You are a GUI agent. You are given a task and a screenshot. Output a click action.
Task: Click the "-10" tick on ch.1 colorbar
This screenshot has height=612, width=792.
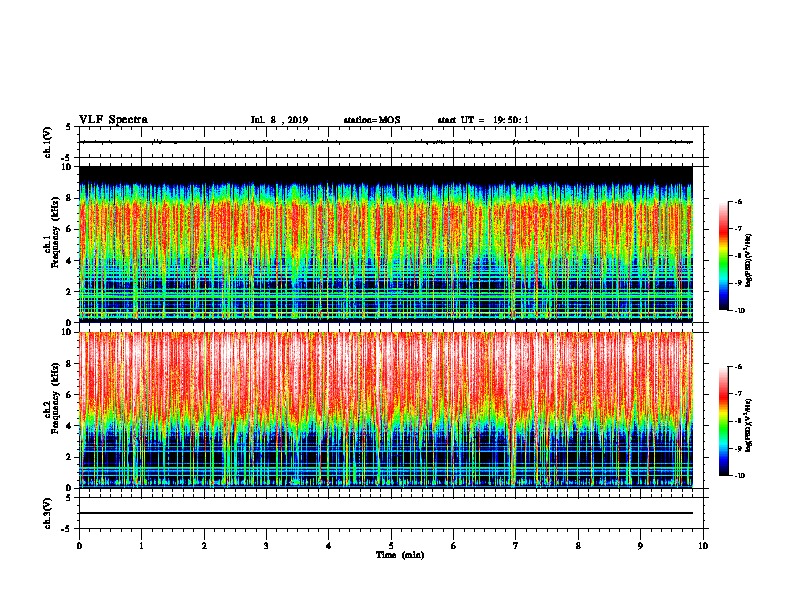[x=739, y=311]
